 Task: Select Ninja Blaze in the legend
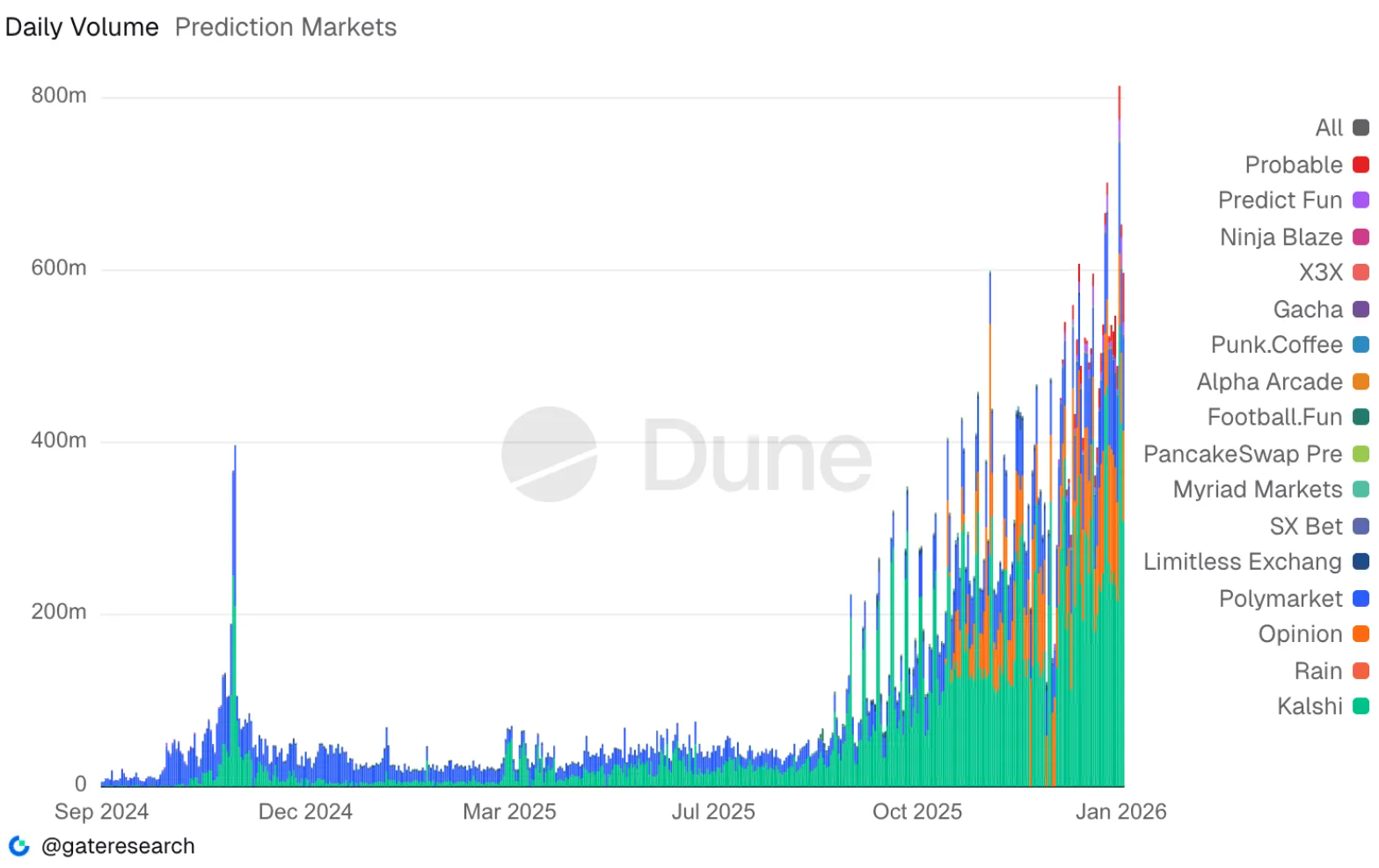(x=1280, y=237)
